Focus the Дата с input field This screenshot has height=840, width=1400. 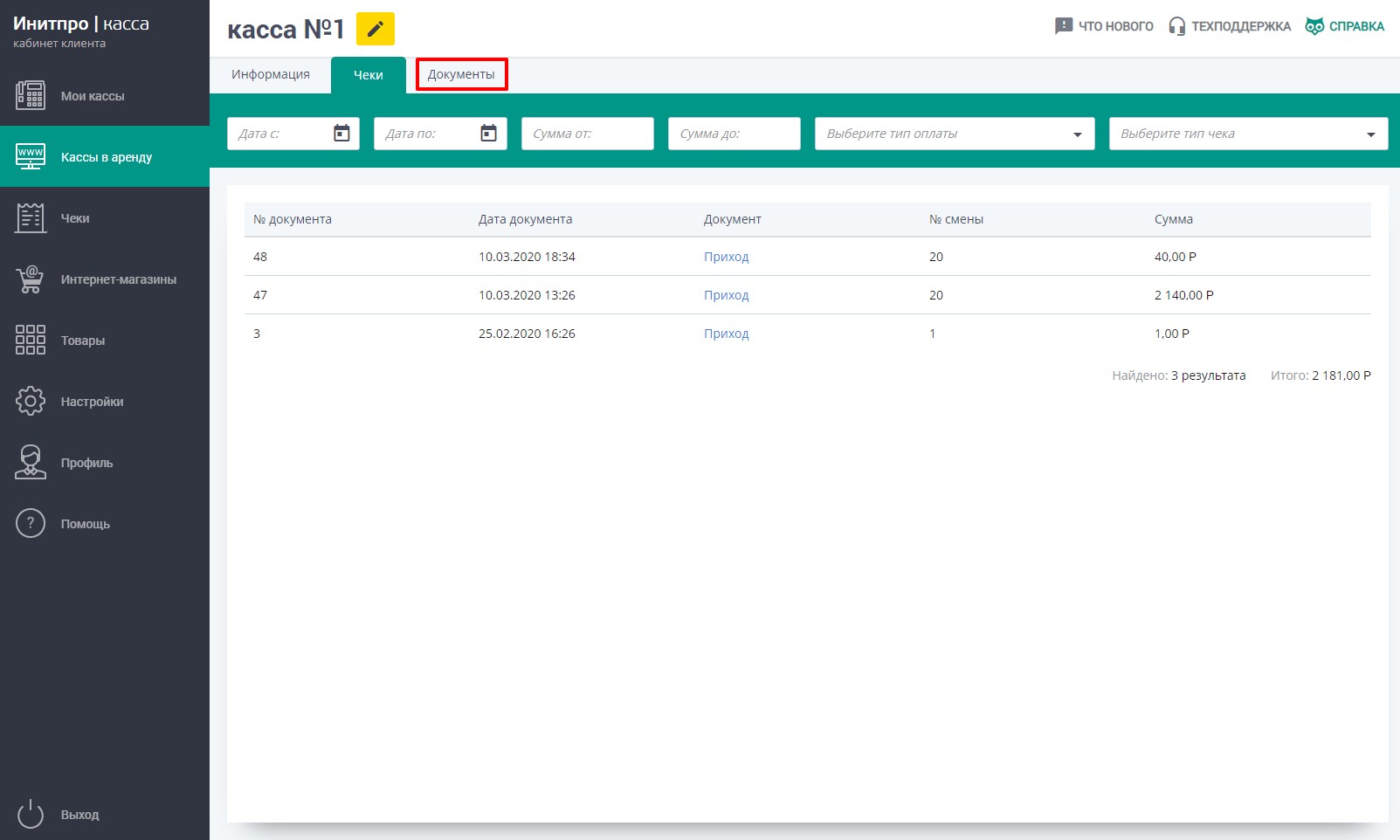coord(293,134)
